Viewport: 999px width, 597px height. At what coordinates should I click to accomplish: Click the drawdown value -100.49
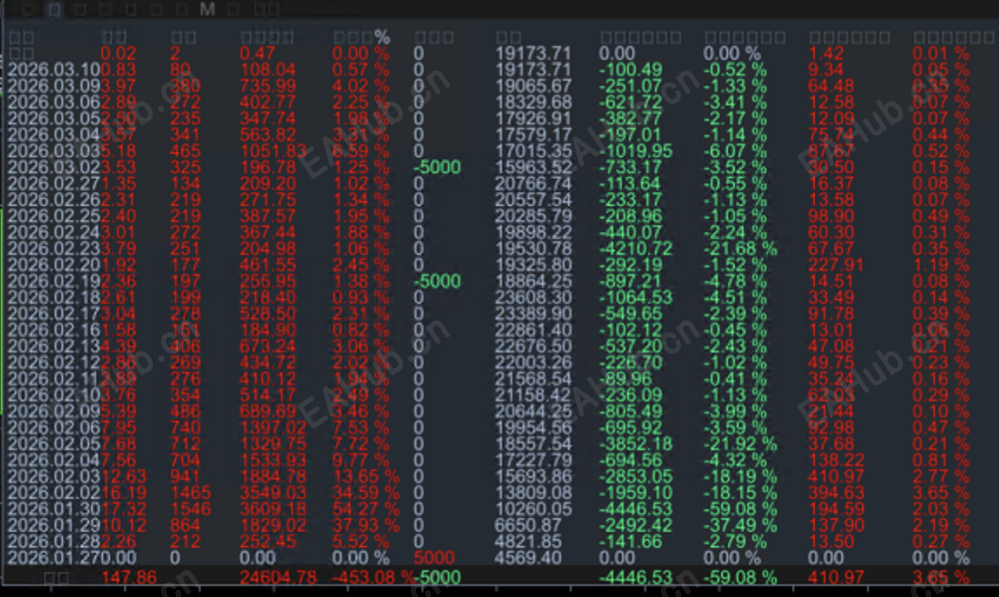click(x=630, y=69)
